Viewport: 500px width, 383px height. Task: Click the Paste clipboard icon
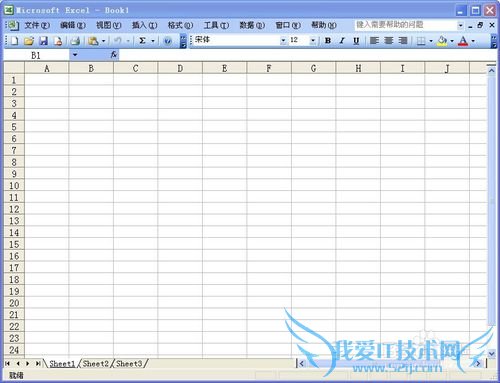pyautogui.click(x=93, y=41)
